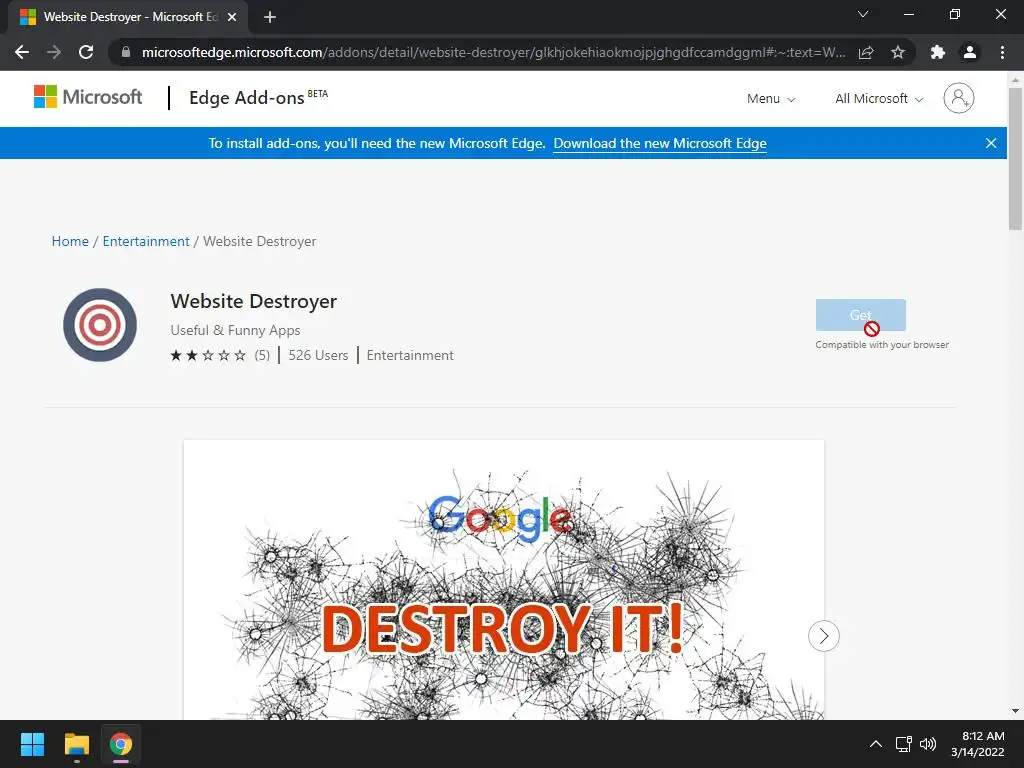The width and height of the screenshot is (1024, 768).
Task: Click the browser forward arrow
Action: click(x=54, y=52)
